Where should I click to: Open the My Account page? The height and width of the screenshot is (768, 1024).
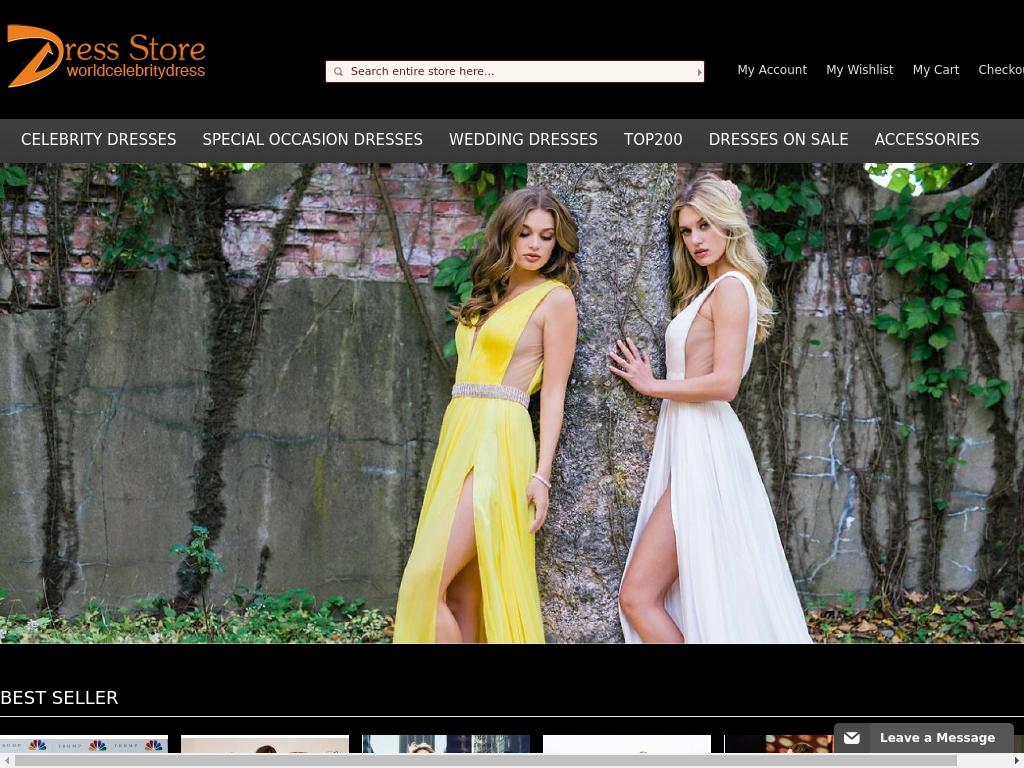[771, 70]
